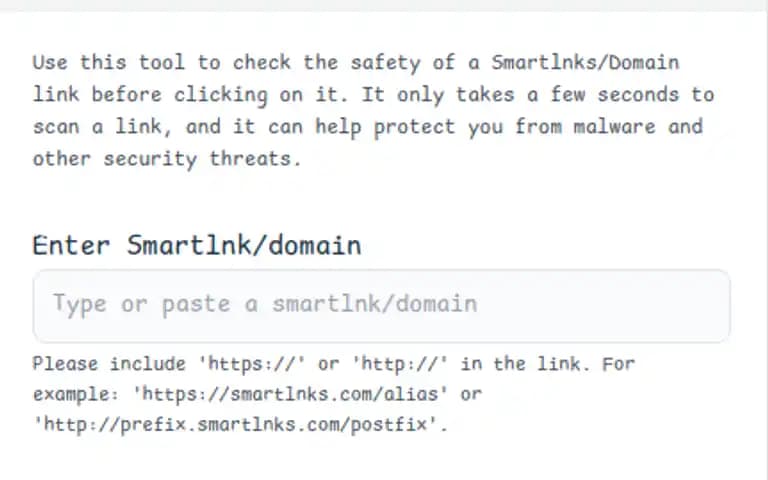Select the 'https://' text in the hint
768x480 pixels.
pyautogui.click(x=252, y=364)
